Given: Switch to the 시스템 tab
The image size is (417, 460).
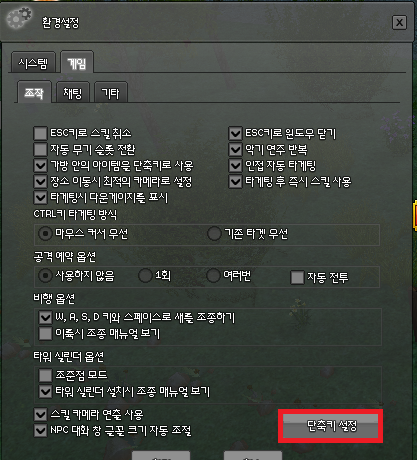Looking at the screenshot, I should click(x=33, y=63).
